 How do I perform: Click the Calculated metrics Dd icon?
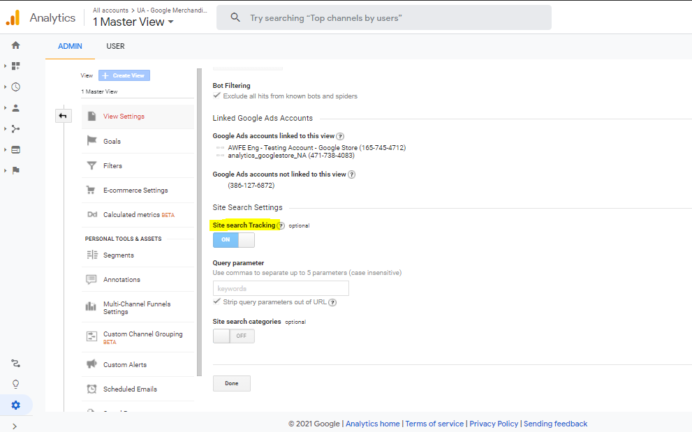pos(92,214)
